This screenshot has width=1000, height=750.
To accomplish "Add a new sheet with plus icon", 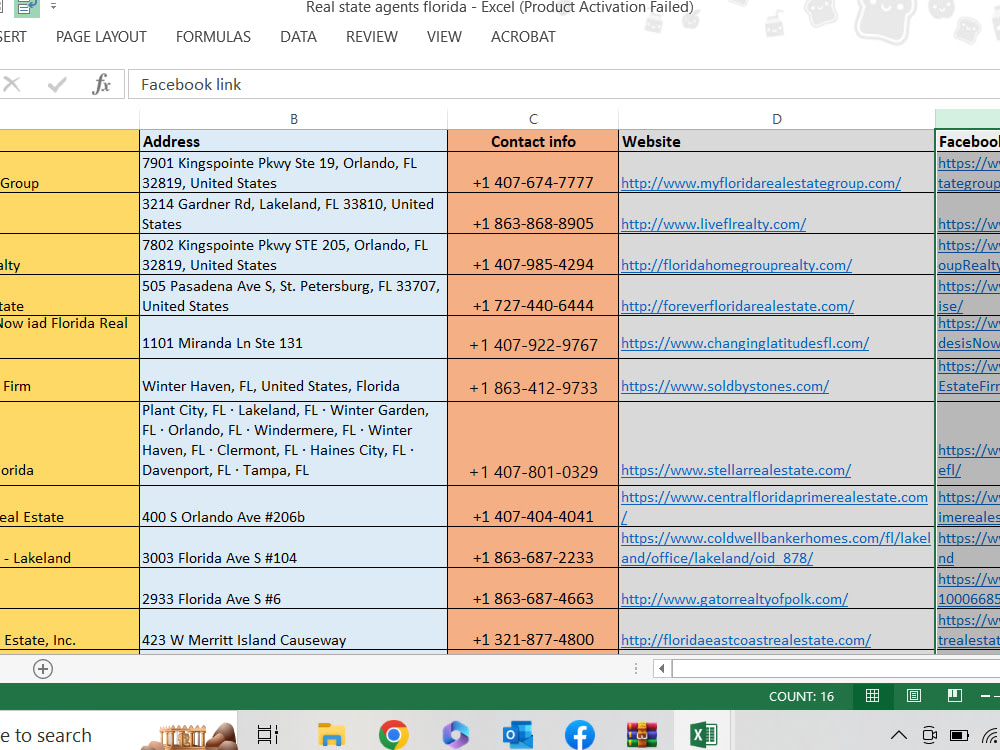I will (43, 669).
